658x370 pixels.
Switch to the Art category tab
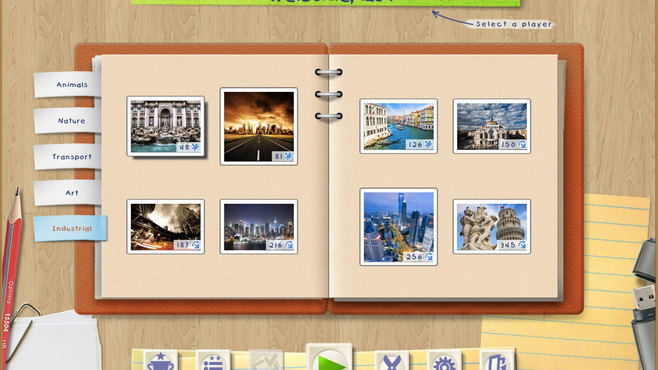pos(68,193)
